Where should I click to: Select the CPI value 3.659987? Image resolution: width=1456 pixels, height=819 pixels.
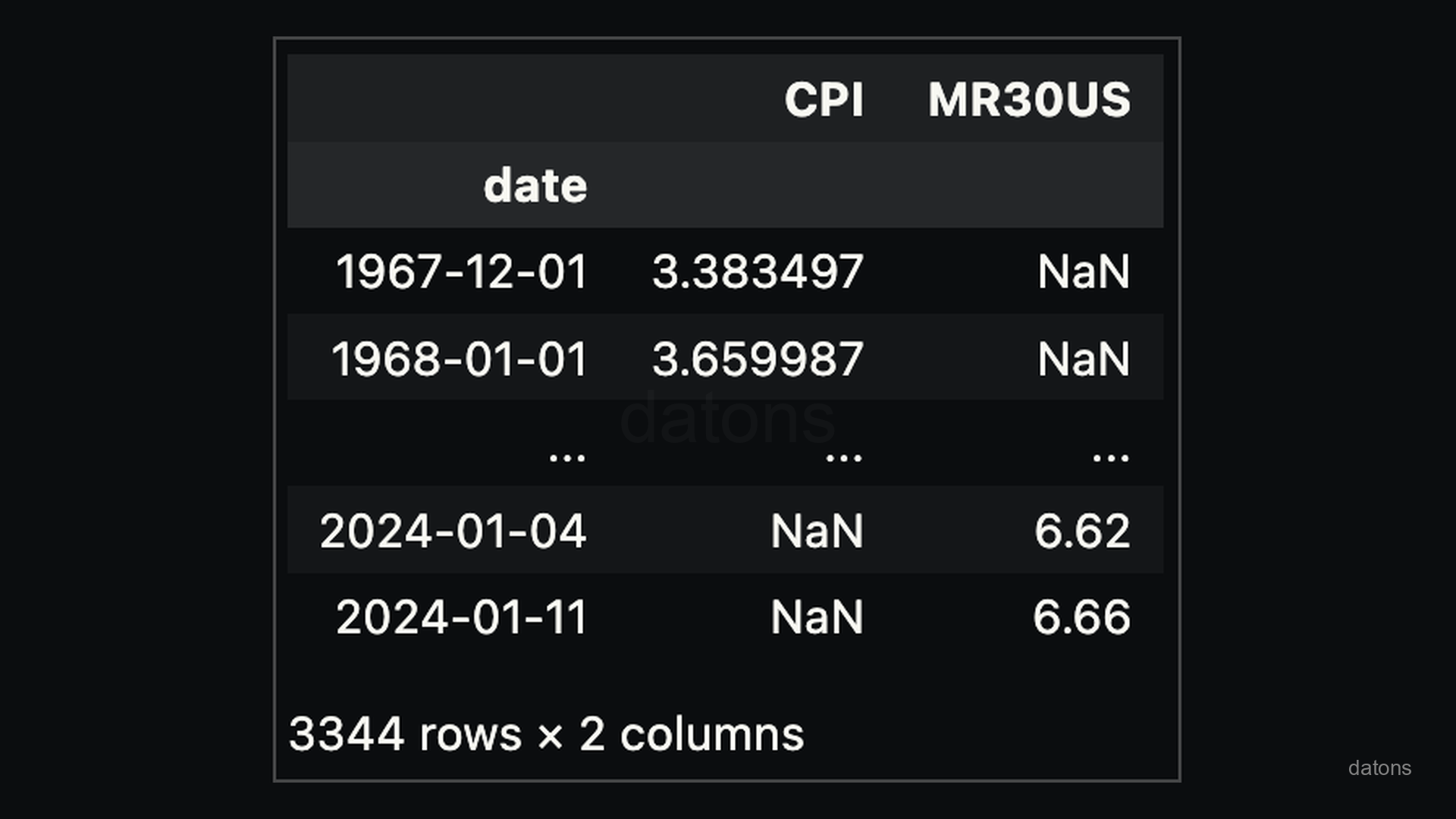tap(758, 359)
